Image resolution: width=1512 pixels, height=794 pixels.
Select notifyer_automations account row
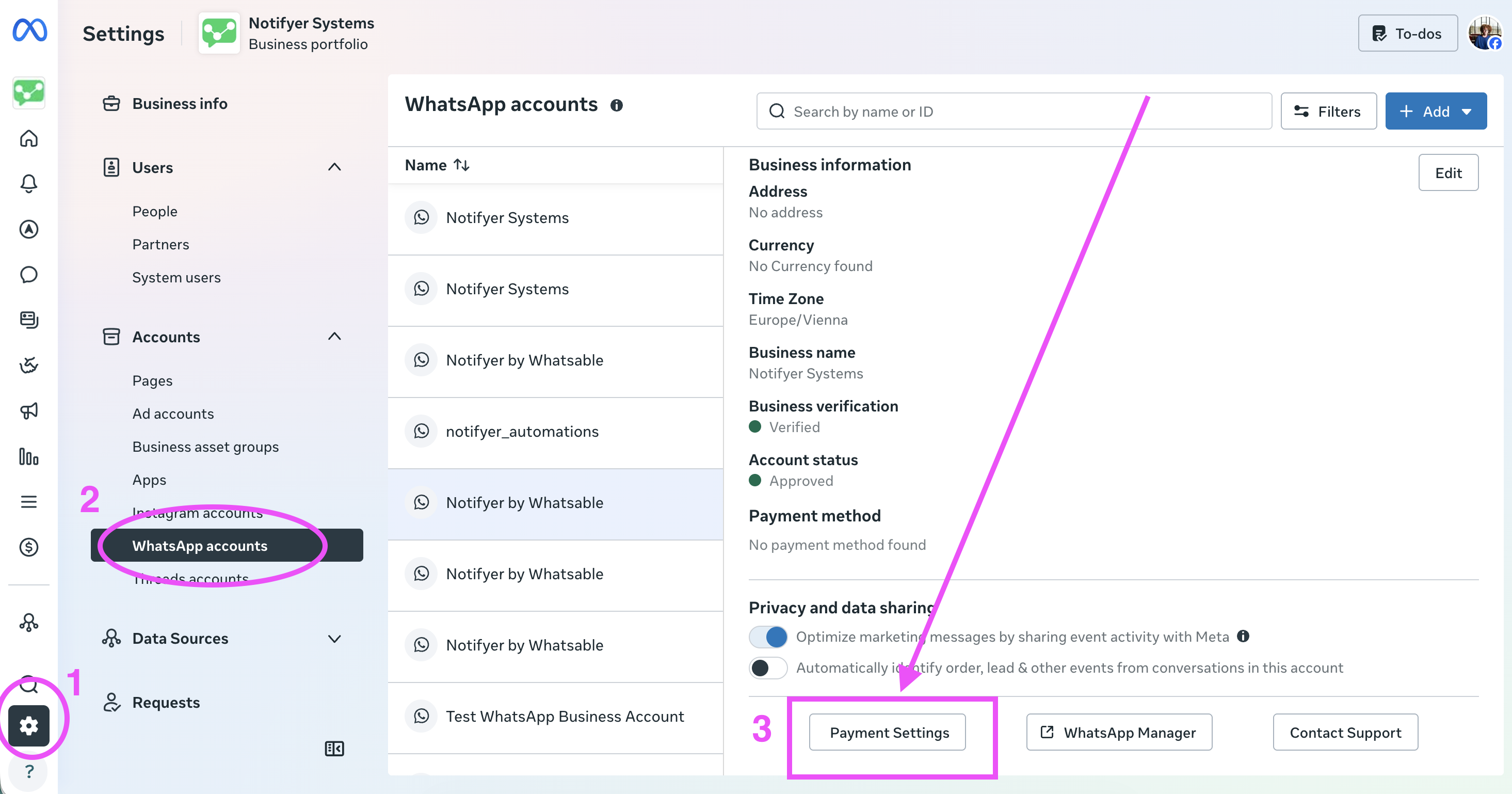[555, 432]
